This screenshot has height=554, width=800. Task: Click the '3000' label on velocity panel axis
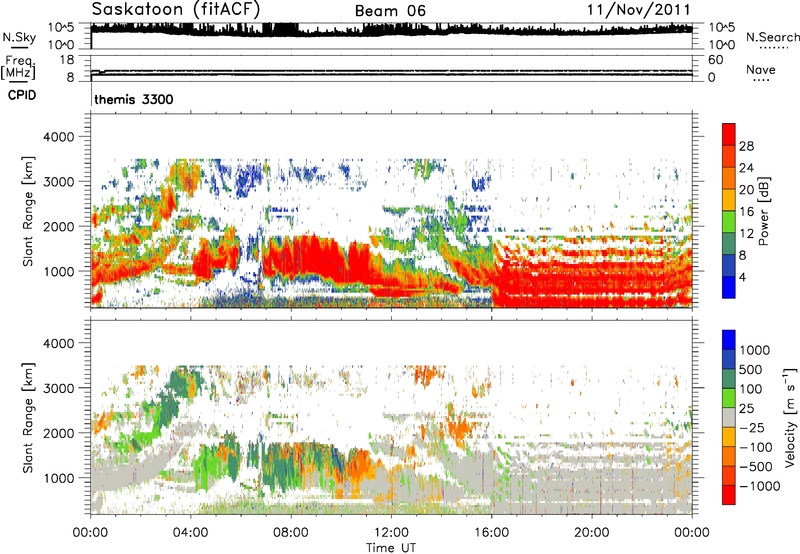coord(59,388)
